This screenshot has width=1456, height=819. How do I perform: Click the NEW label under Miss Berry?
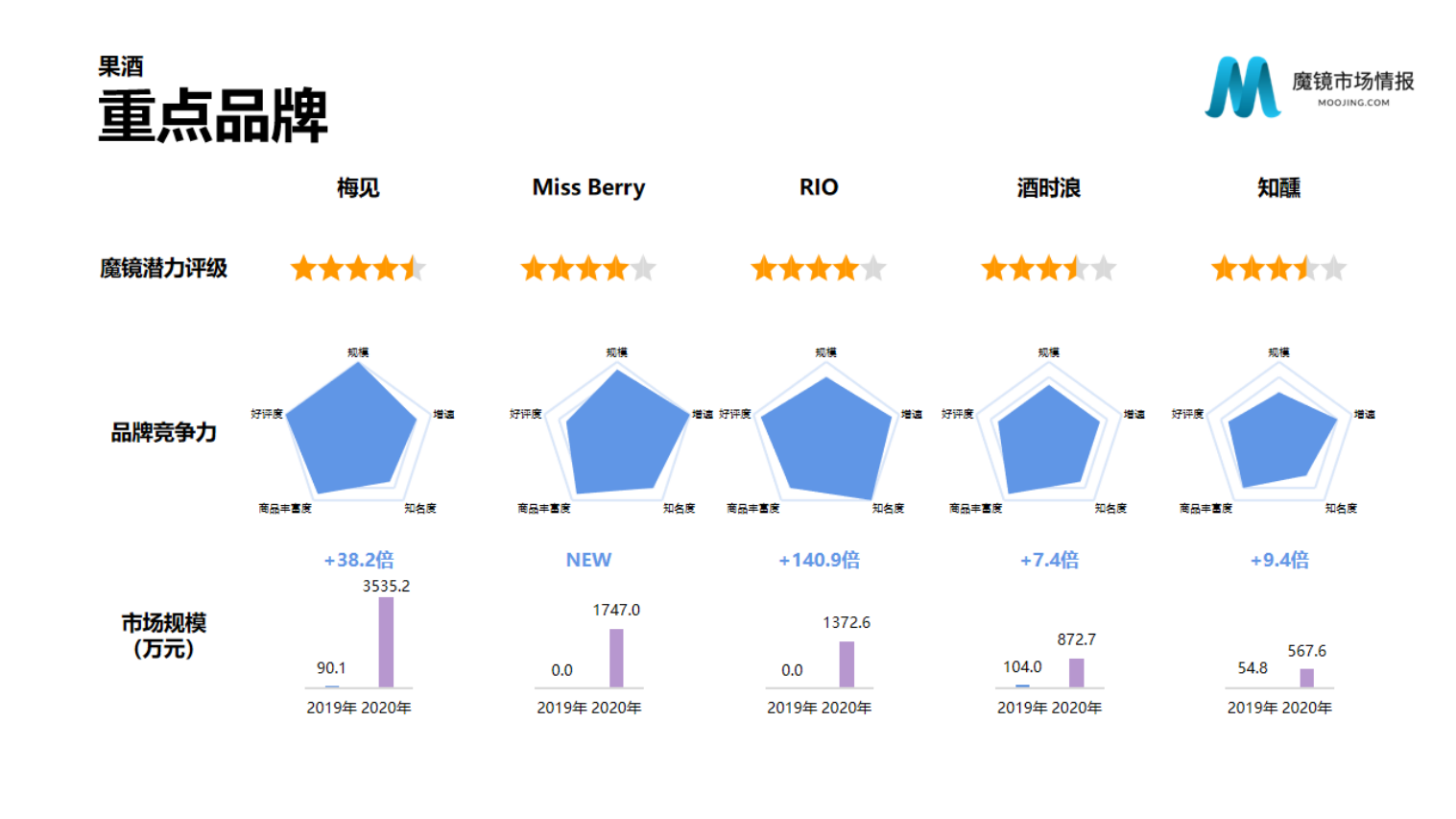pos(588,560)
